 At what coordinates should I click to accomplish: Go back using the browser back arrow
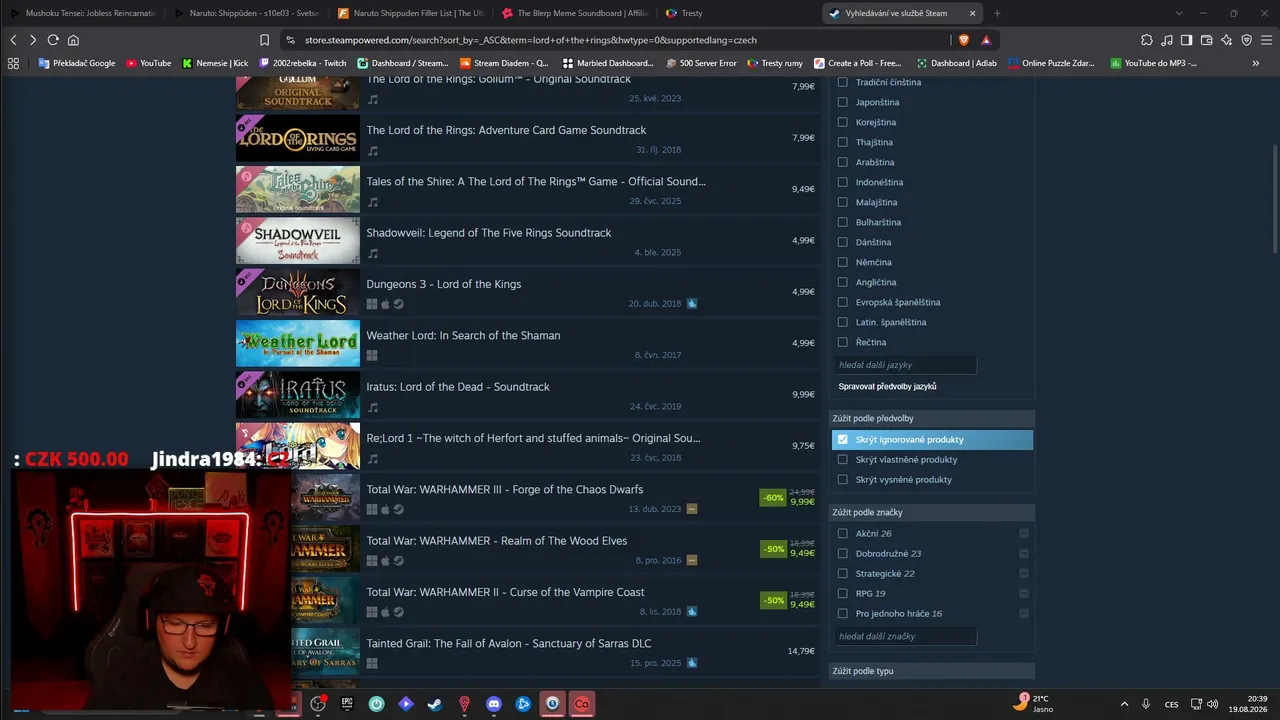13,40
